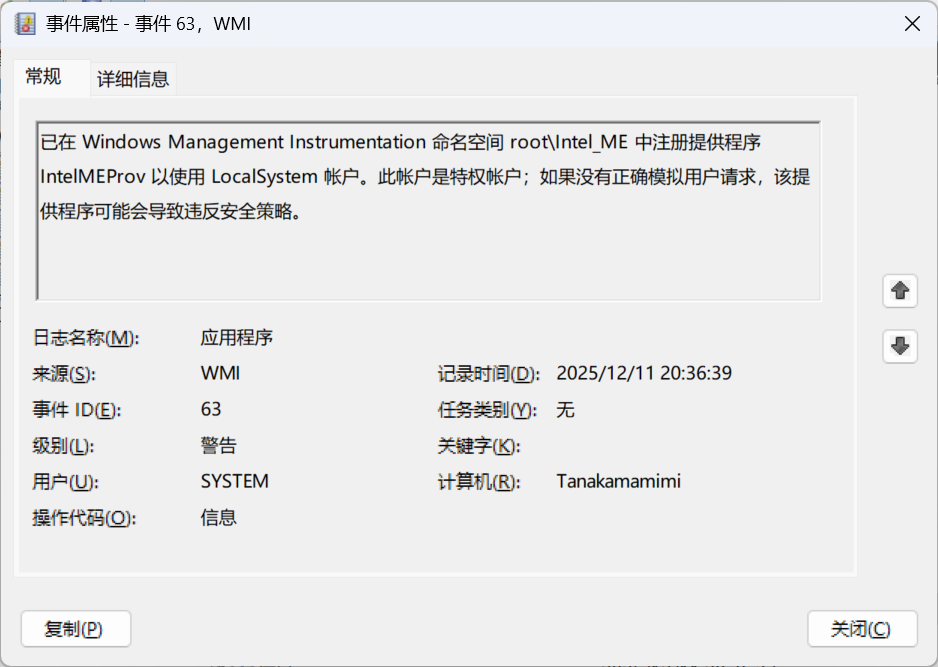Select the task category value 无
This screenshot has height=667, width=938.
(x=565, y=410)
